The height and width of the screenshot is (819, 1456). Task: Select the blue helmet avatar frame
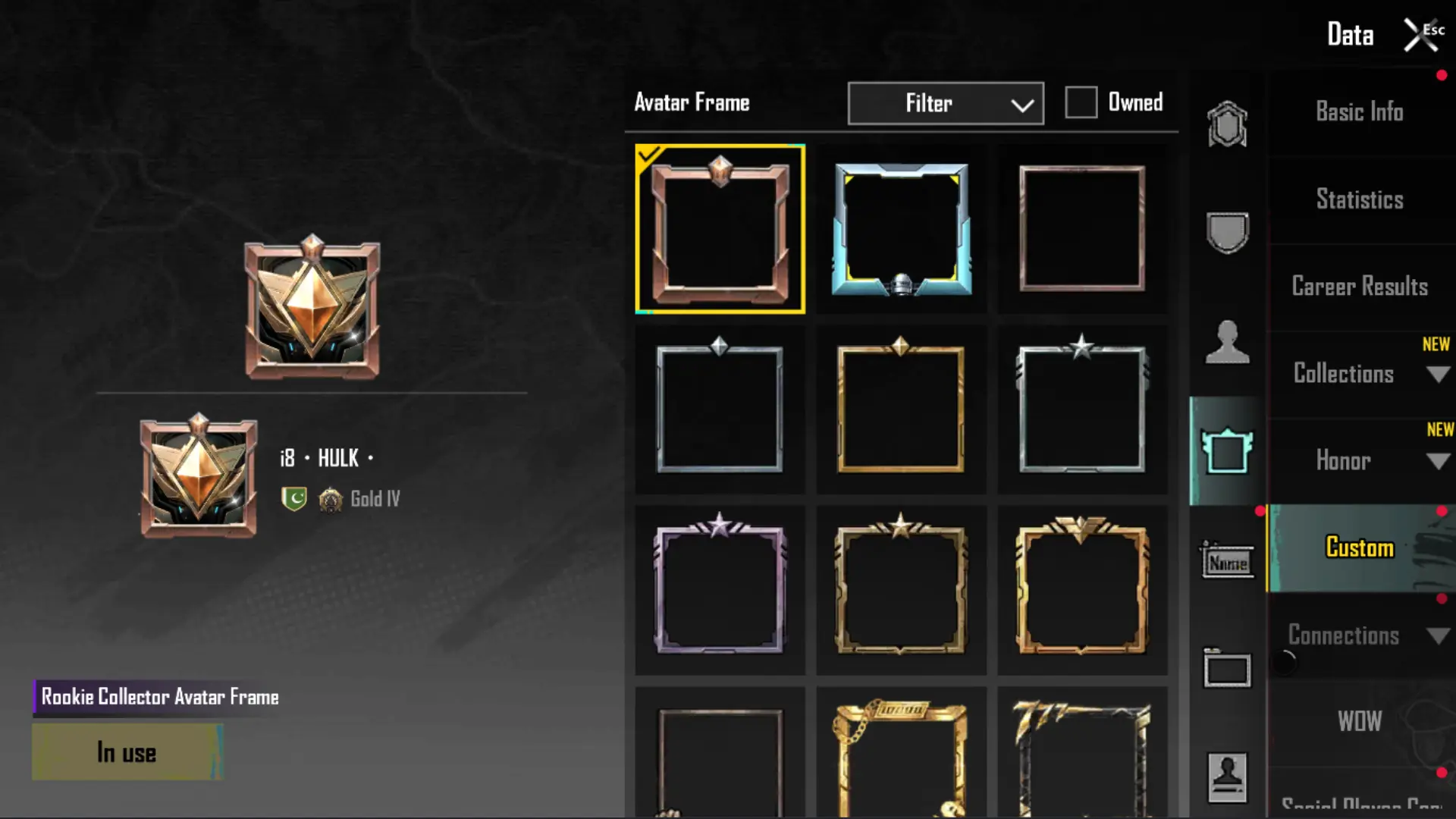click(902, 229)
